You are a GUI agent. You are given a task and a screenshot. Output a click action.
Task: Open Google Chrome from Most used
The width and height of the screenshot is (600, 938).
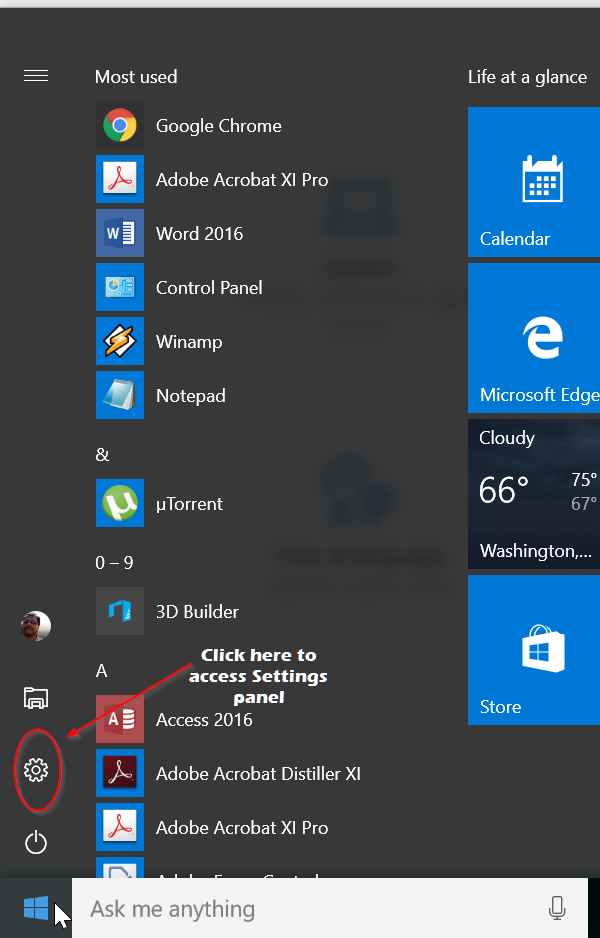(120, 125)
